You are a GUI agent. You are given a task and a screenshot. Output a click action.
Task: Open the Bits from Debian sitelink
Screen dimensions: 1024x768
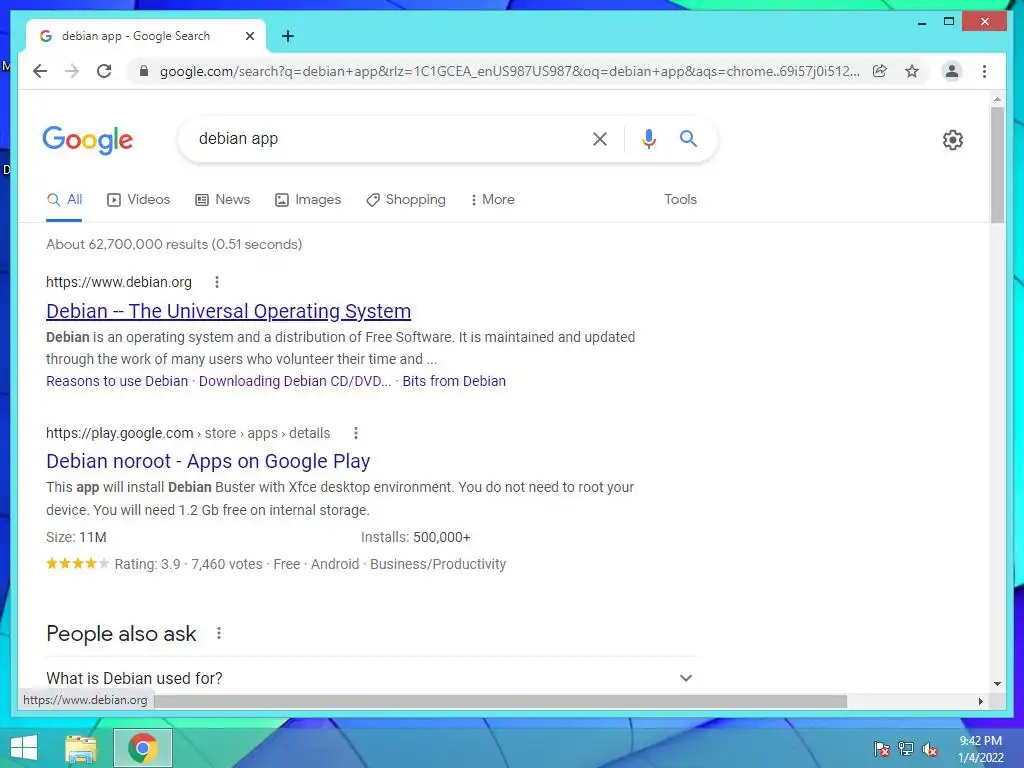pyautogui.click(x=454, y=381)
